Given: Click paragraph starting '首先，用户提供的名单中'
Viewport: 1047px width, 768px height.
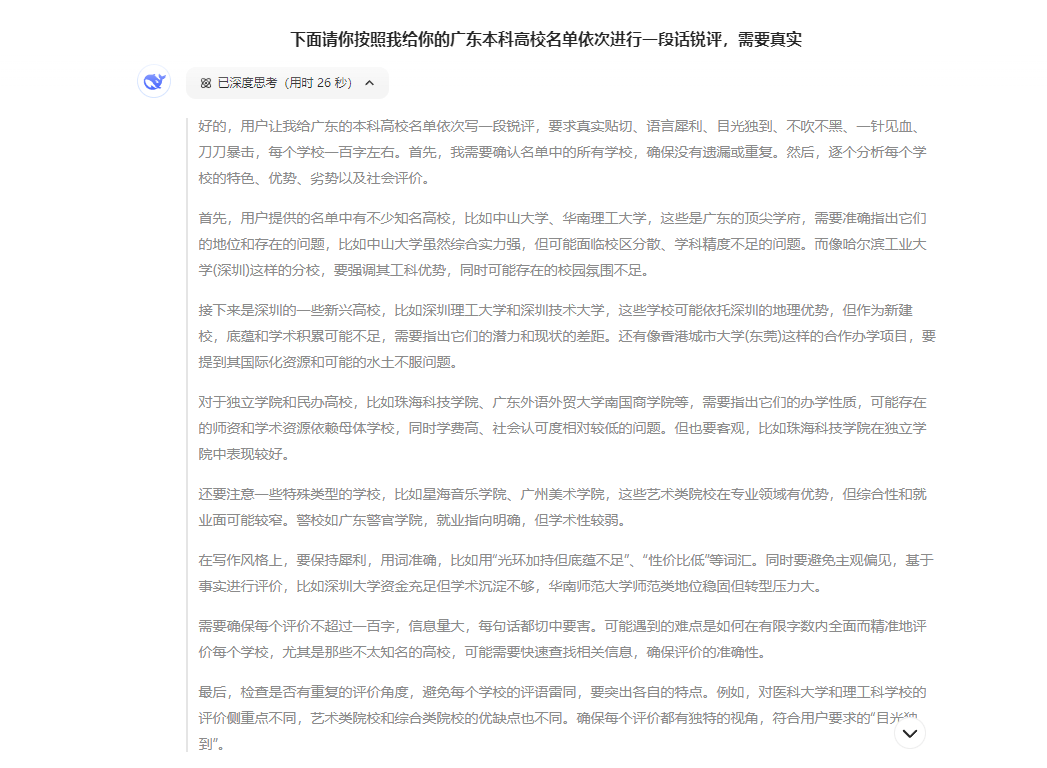Looking at the screenshot, I should (562, 244).
